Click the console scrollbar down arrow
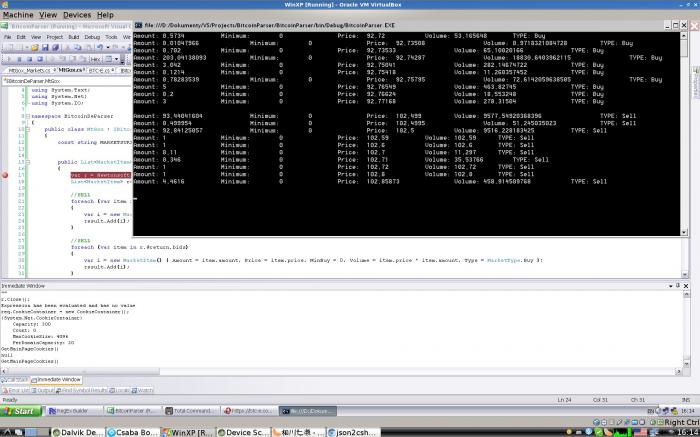This screenshot has width=700, height=437. click(684, 232)
